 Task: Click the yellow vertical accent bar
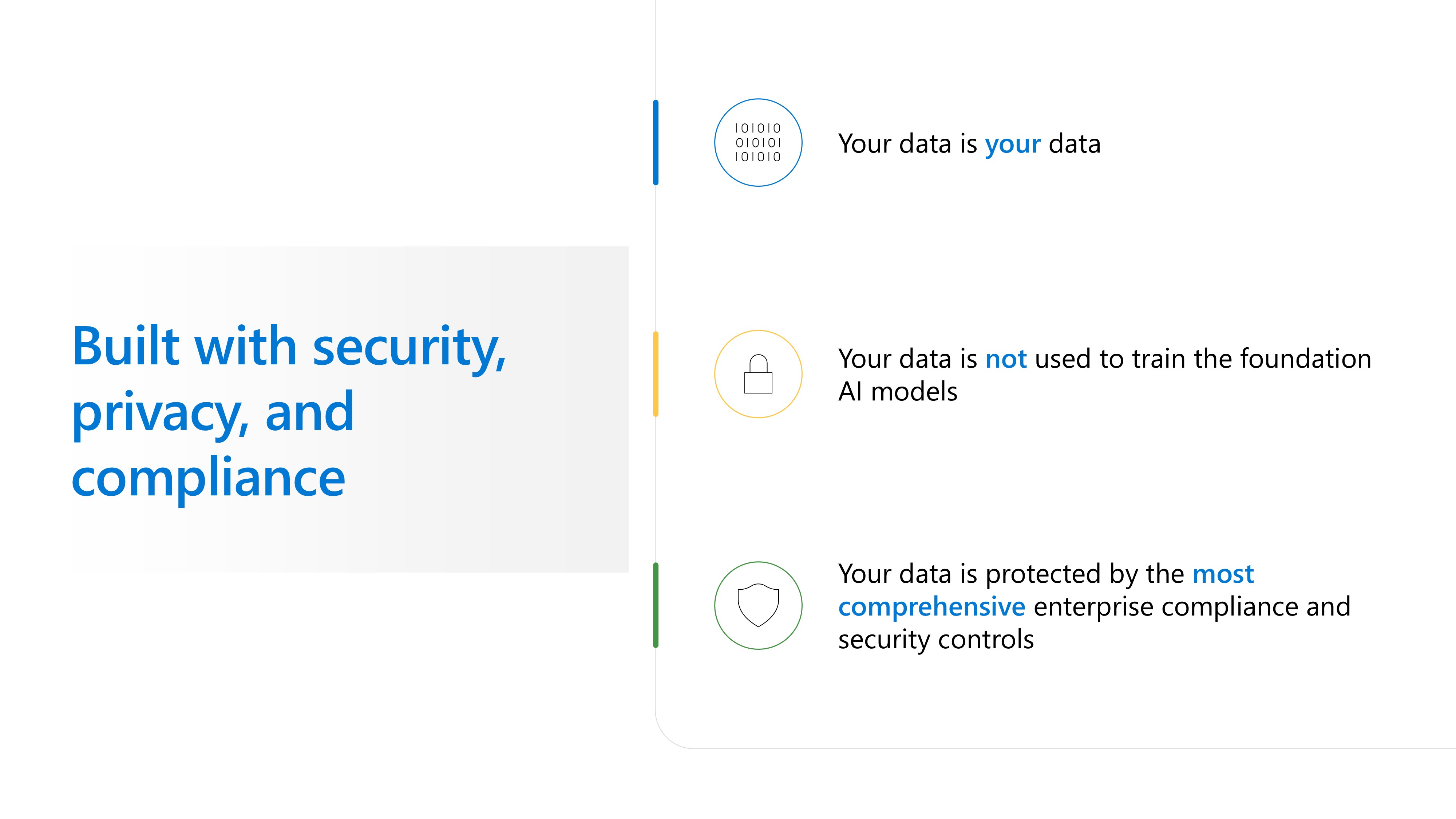tap(656, 374)
